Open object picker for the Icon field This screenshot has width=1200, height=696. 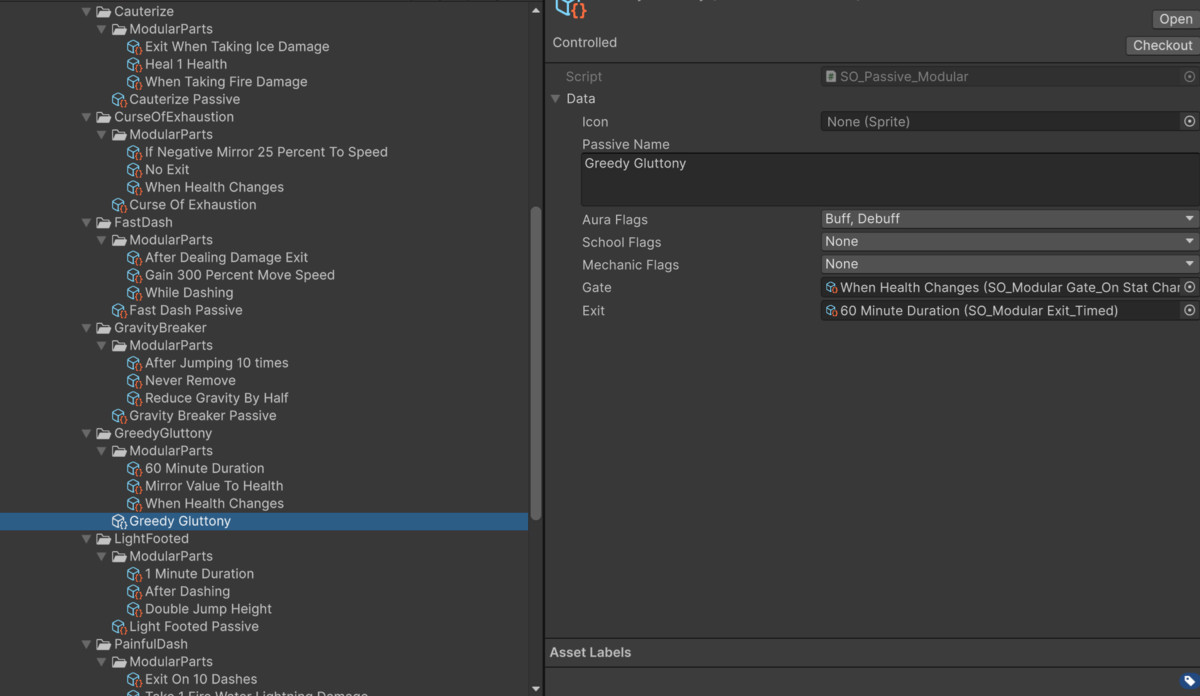(x=1189, y=121)
